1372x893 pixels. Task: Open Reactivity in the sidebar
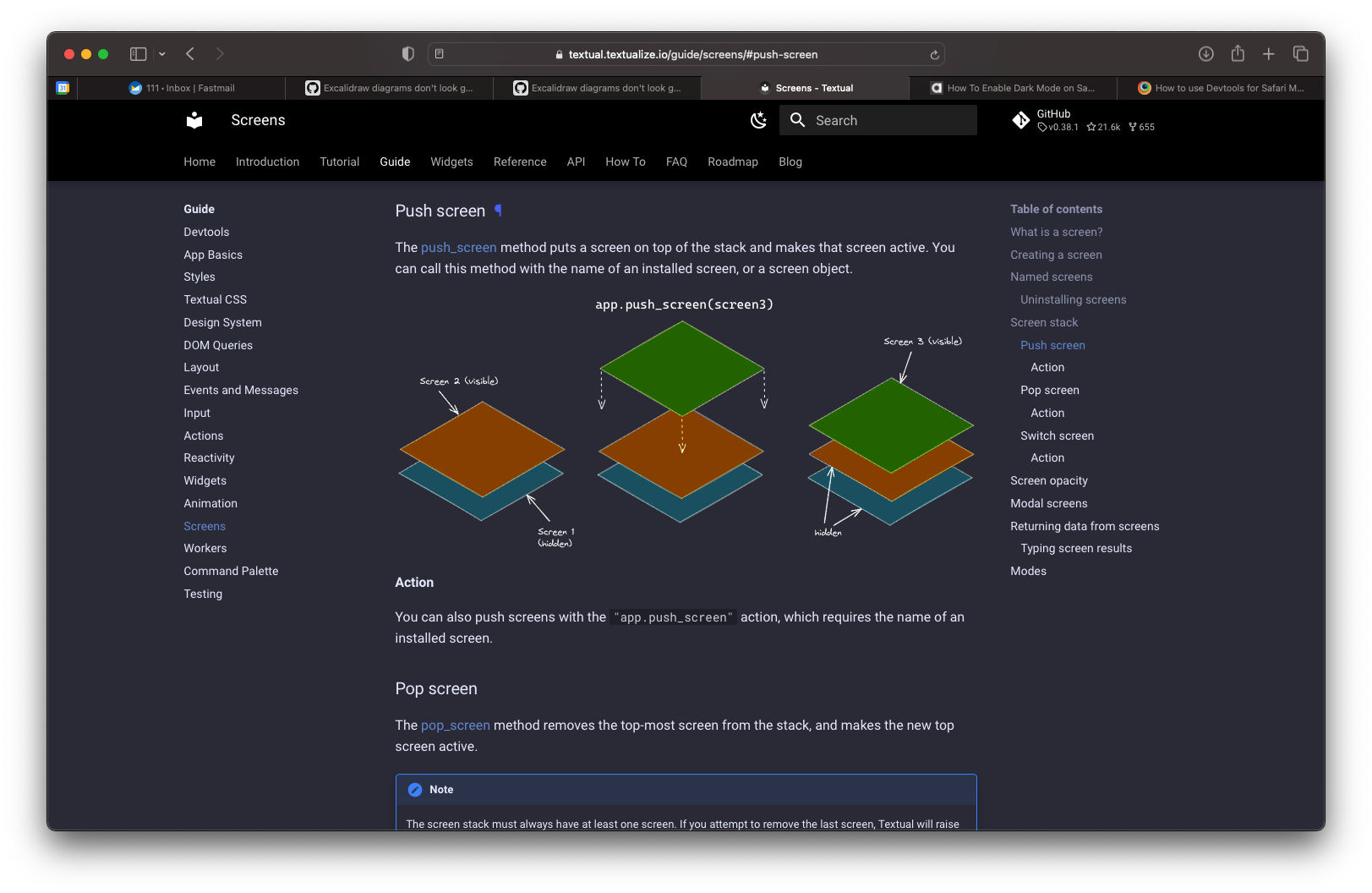tap(209, 457)
